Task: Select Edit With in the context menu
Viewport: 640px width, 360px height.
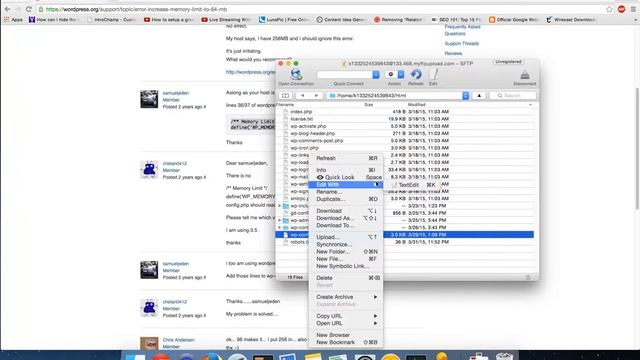Action: (x=346, y=185)
